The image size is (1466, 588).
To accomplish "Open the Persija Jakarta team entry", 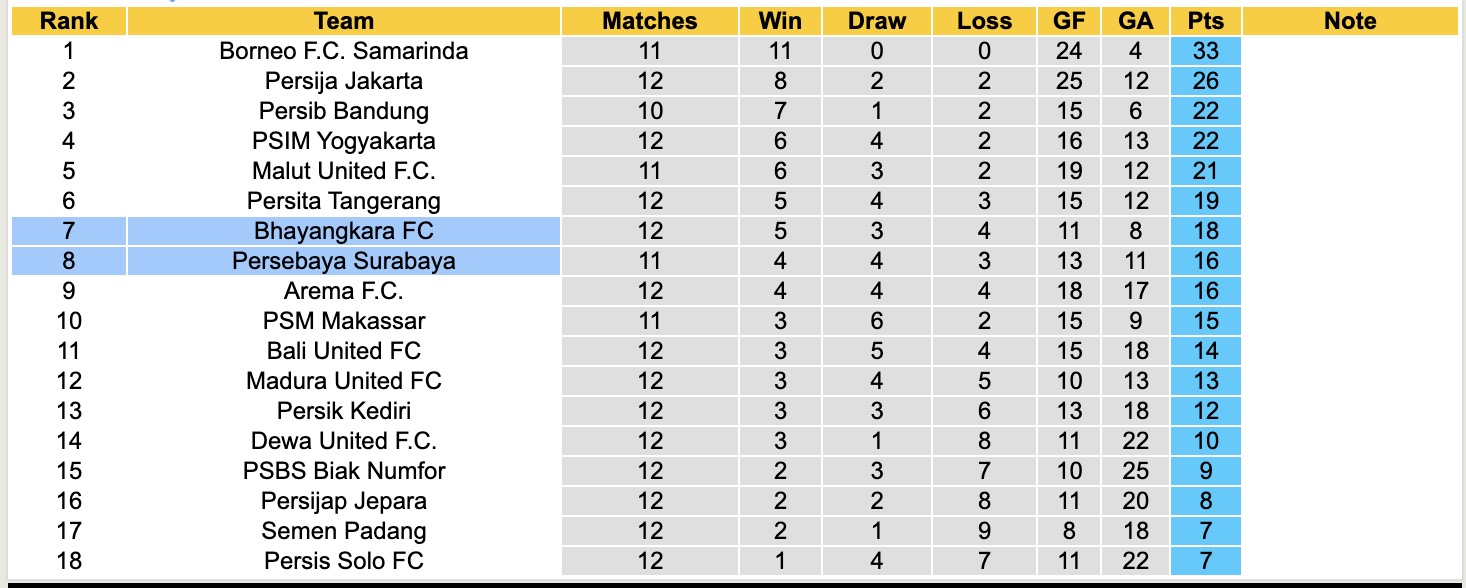I will click(343, 81).
